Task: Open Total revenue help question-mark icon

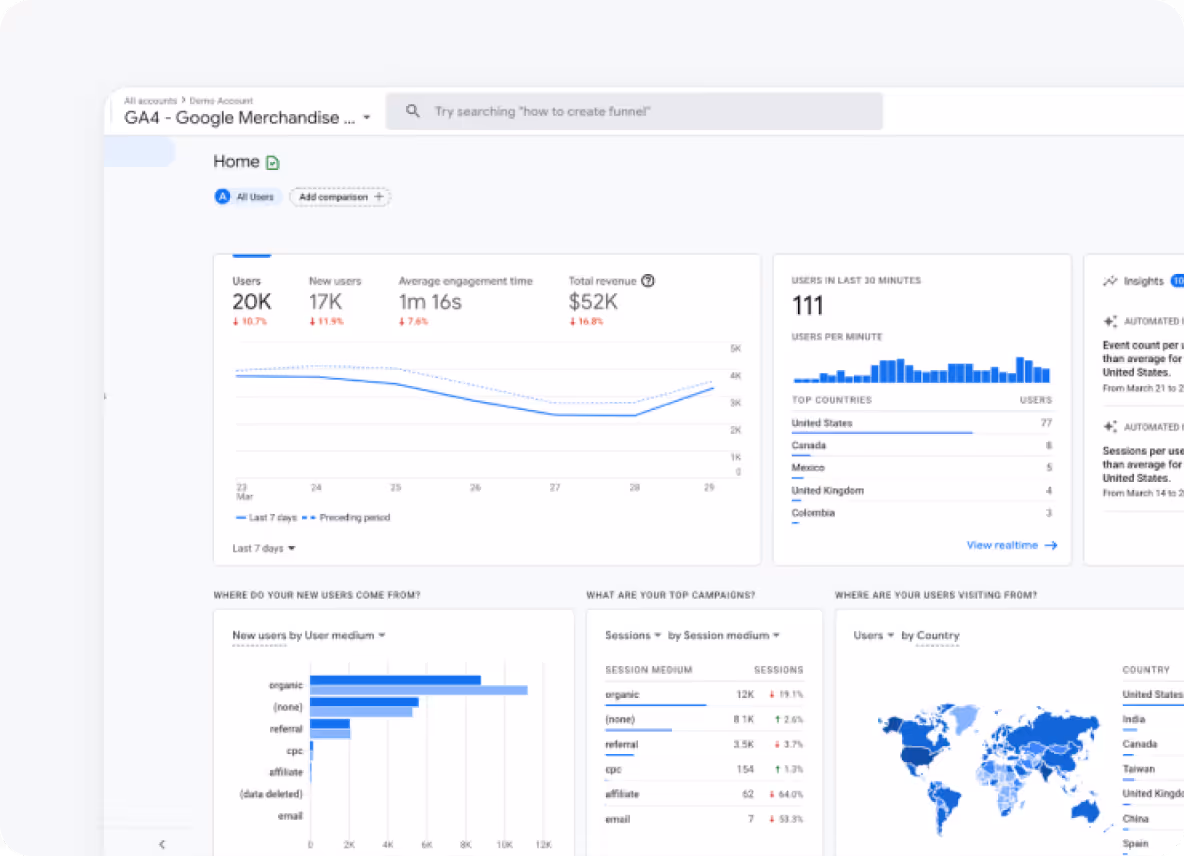Action: [x=648, y=281]
